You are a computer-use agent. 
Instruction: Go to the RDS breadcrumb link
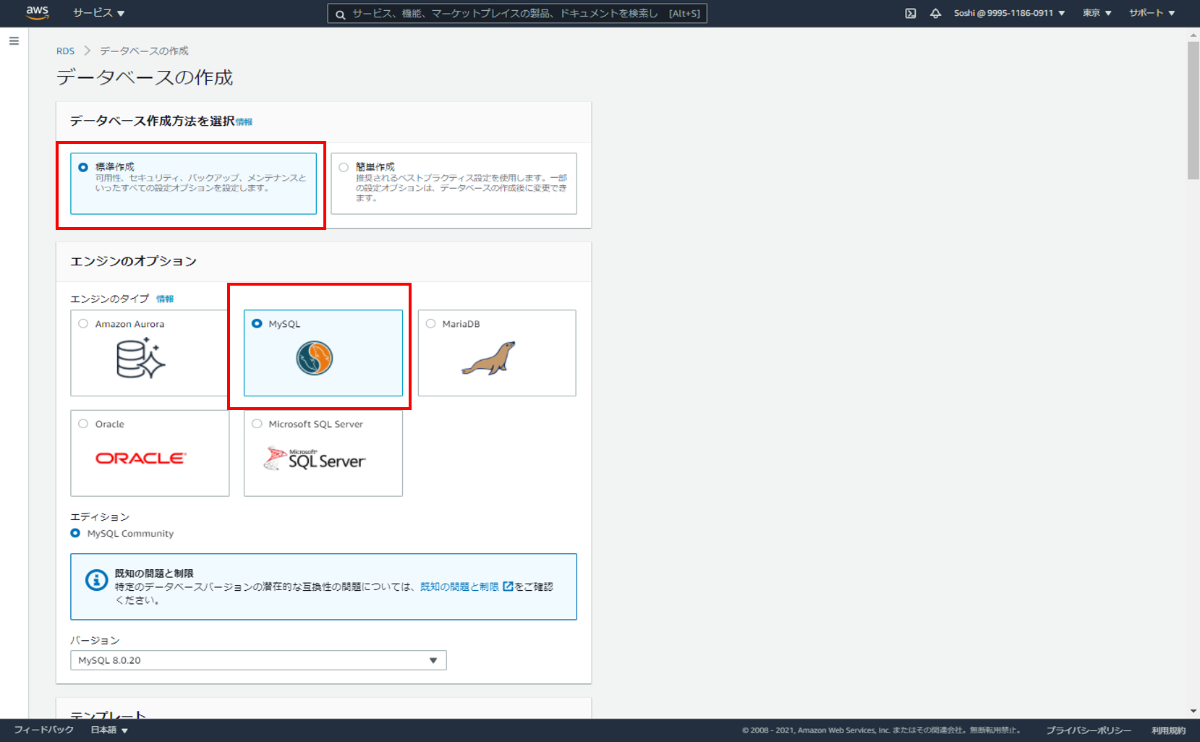point(65,50)
